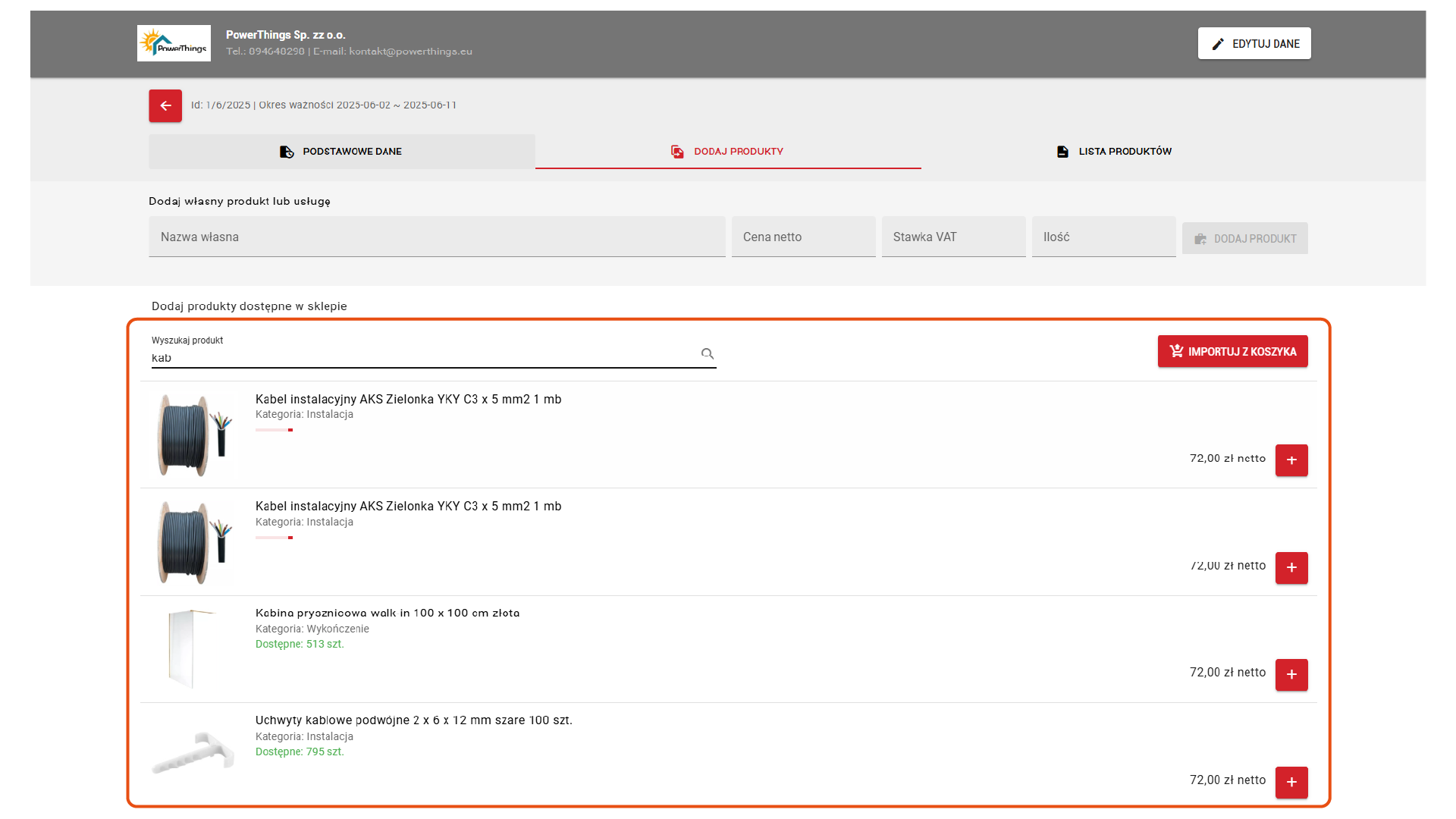Click the Dodaj Produkt button
Image resolution: width=1456 pixels, height=819 pixels.
click(x=1244, y=239)
